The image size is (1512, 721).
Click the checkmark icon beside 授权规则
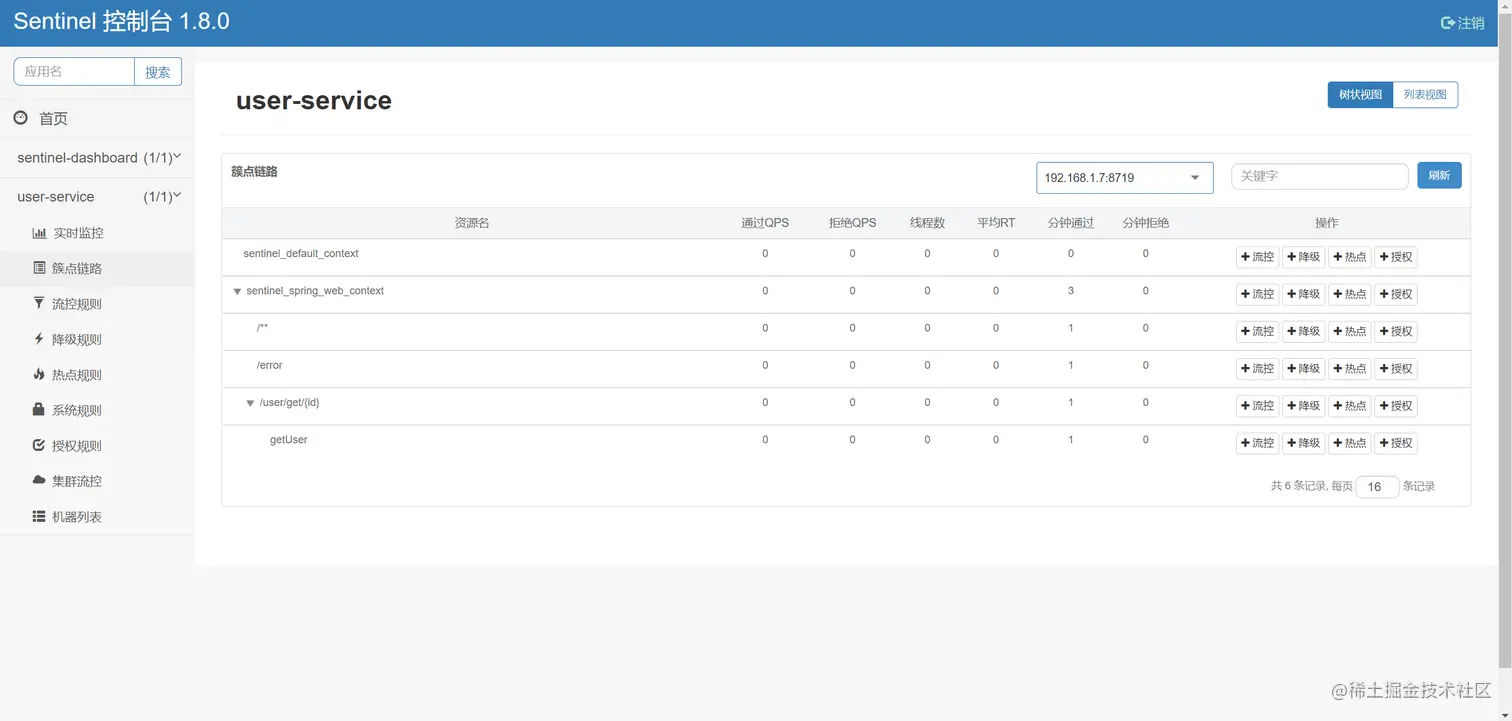[39, 445]
